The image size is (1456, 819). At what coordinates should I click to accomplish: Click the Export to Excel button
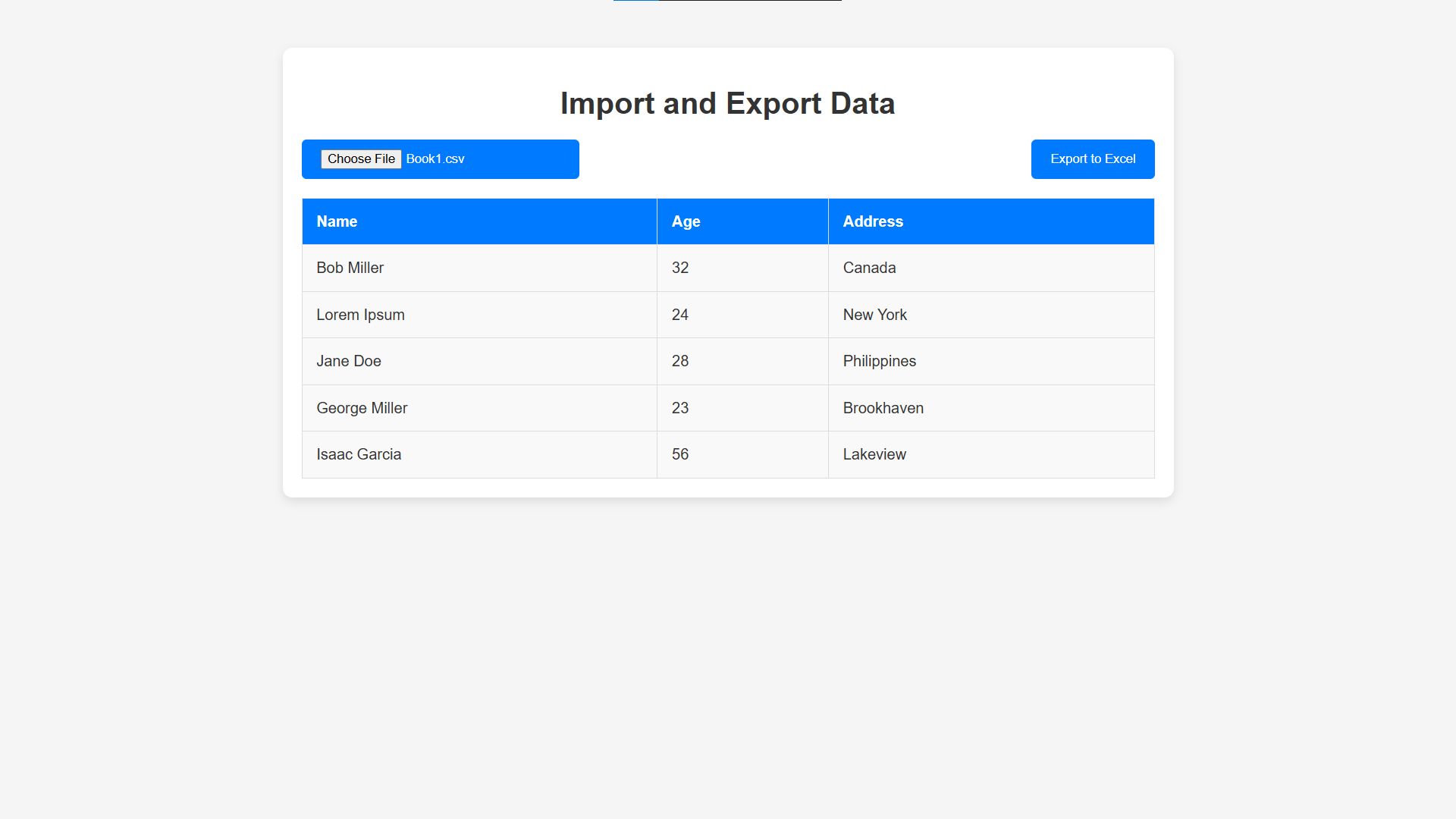pyautogui.click(x=1093, y=159)
